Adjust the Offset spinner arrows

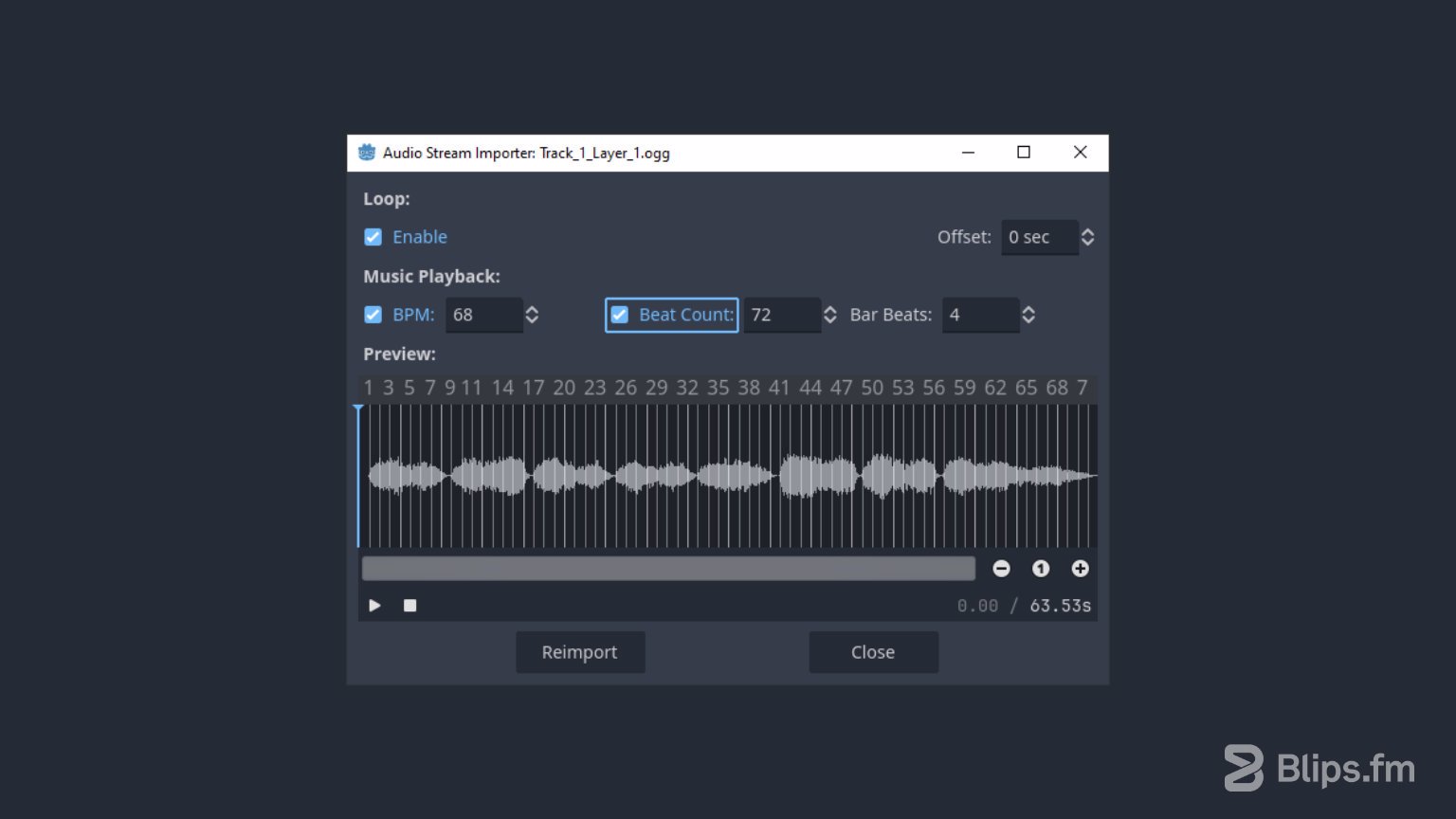coord(1087,237)
